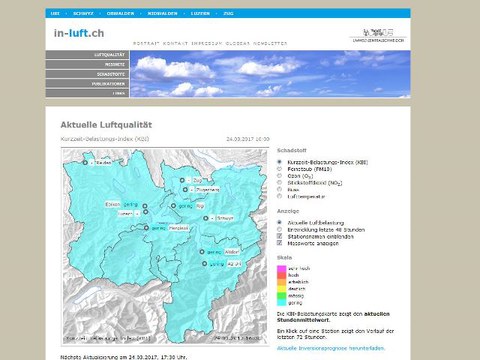Click the magenta 'sehr hoch' scale swatch
The width and height of the screenshot is (480, 360).
282,269
